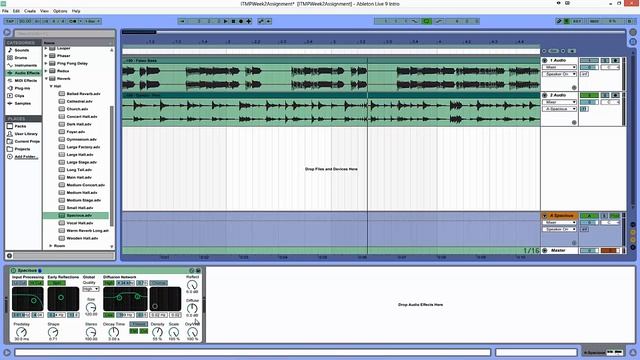
Task: Click the Arrangement Record button
Action: [x=241, y=21]
